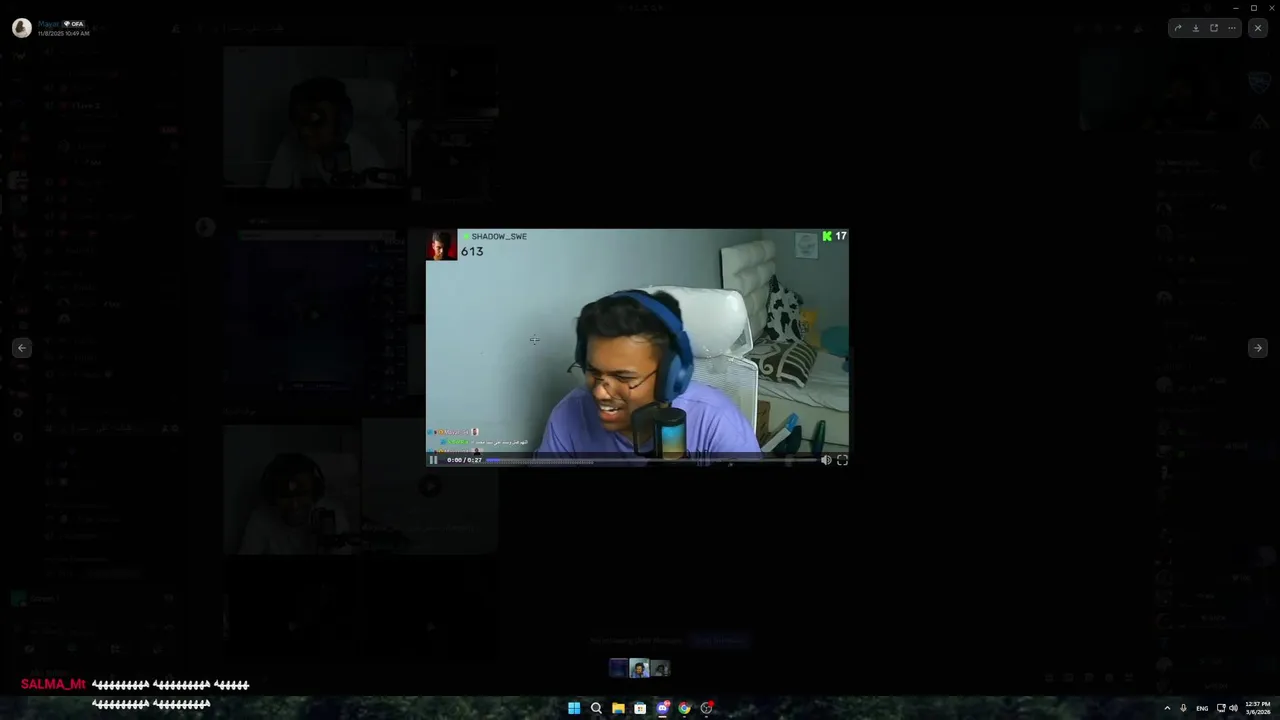The width and height of the screenshot is (1280, 720).
Task: Open network tray icon
Action: (1221, 708)
